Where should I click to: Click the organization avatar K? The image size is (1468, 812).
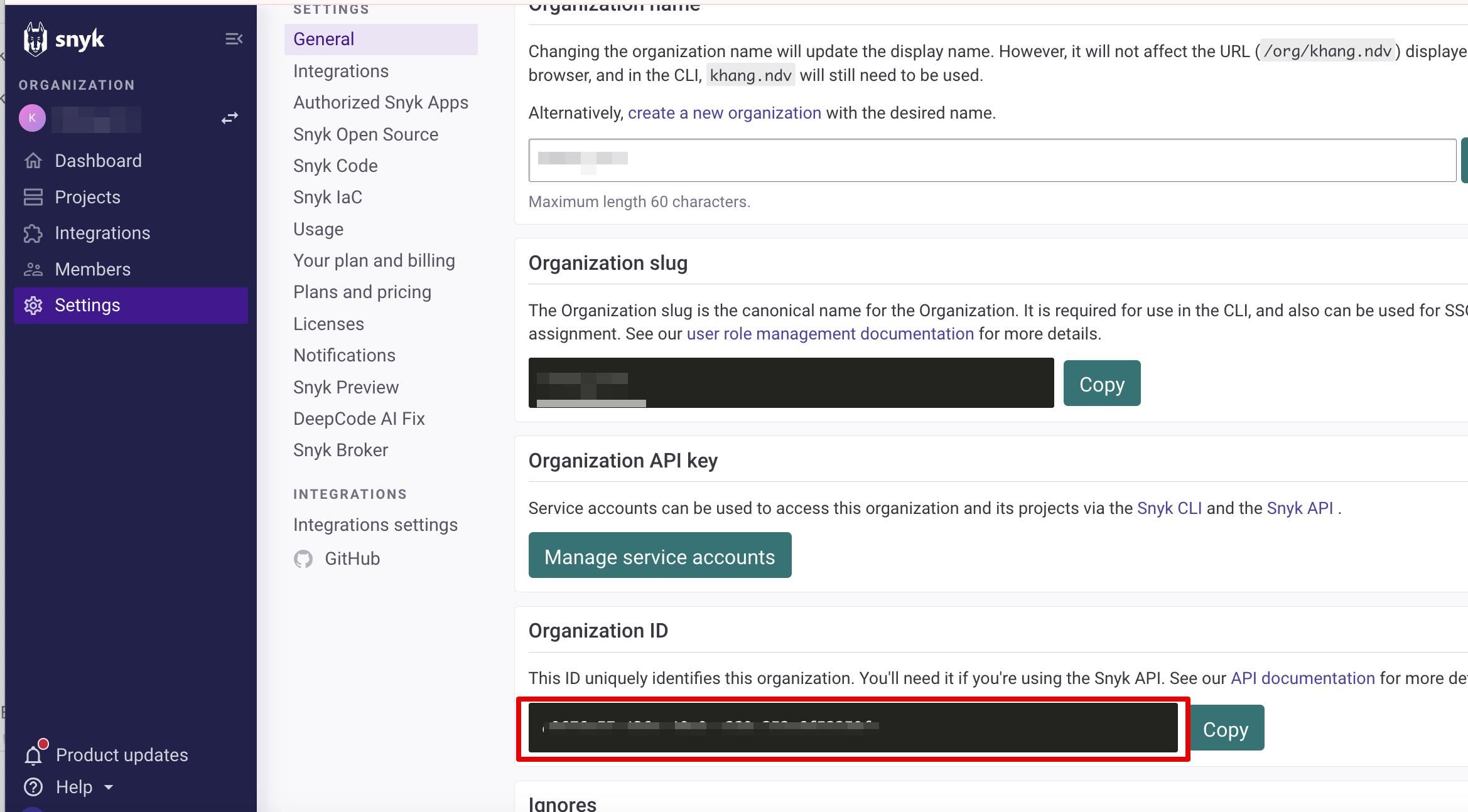tap(33, 118)
